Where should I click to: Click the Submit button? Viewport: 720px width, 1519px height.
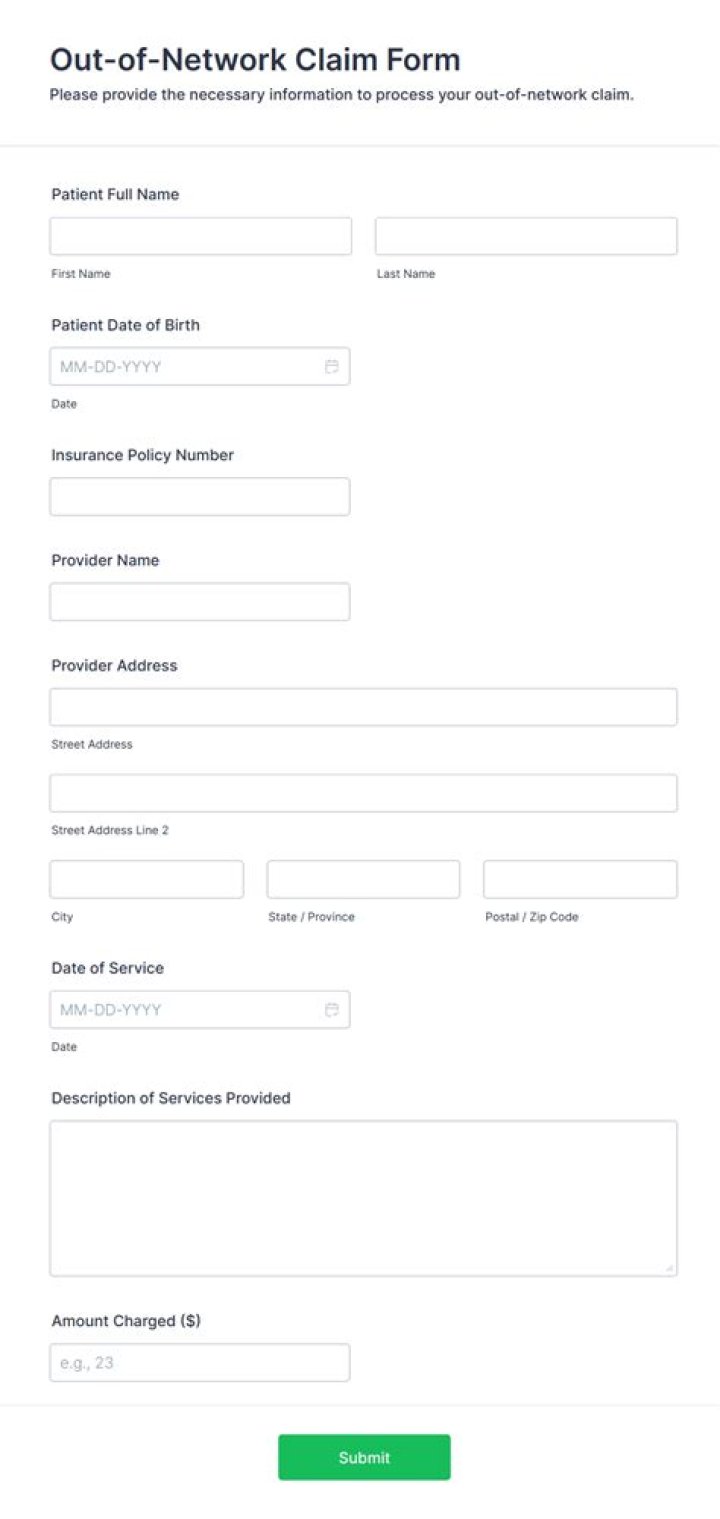click(363, 1457)
